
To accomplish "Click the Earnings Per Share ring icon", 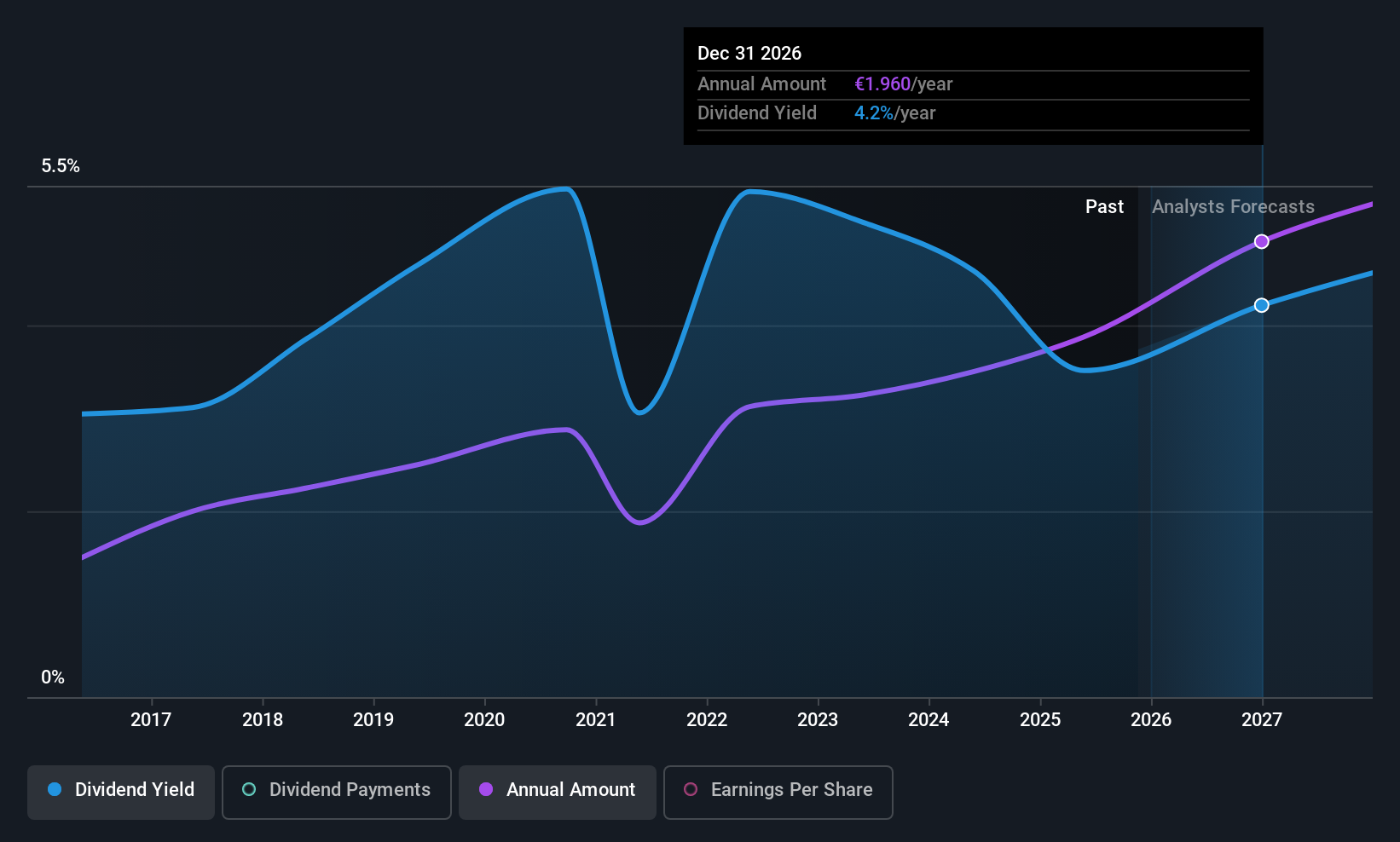I will (690, 790).
